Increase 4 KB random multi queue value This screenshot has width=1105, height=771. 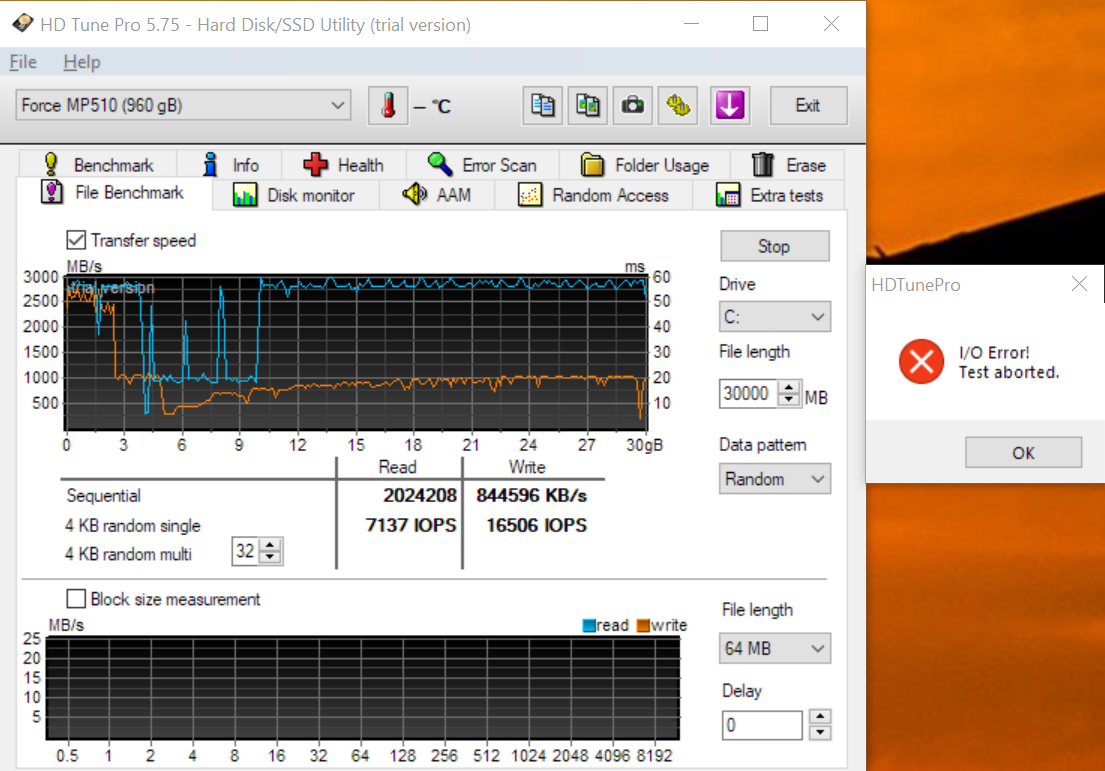tap(271, 545)
